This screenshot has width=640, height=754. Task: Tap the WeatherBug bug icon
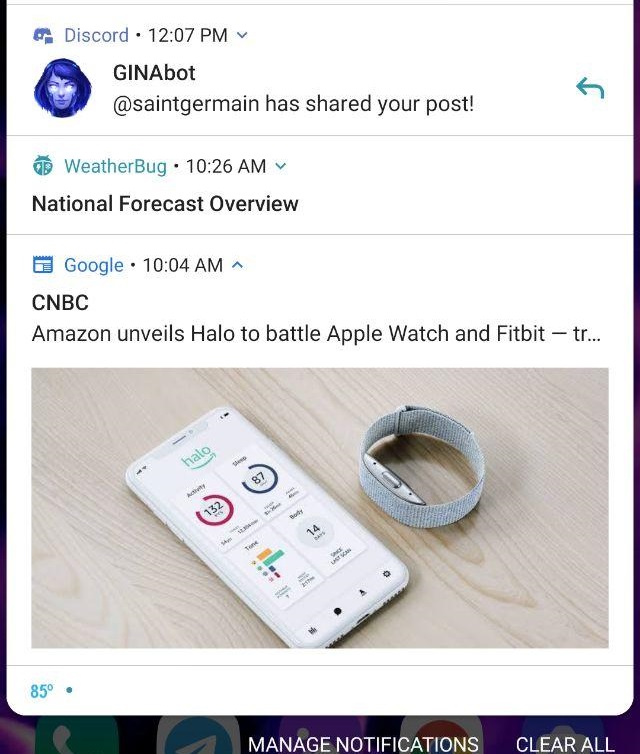pyautogui.click(x=43, y=166)
